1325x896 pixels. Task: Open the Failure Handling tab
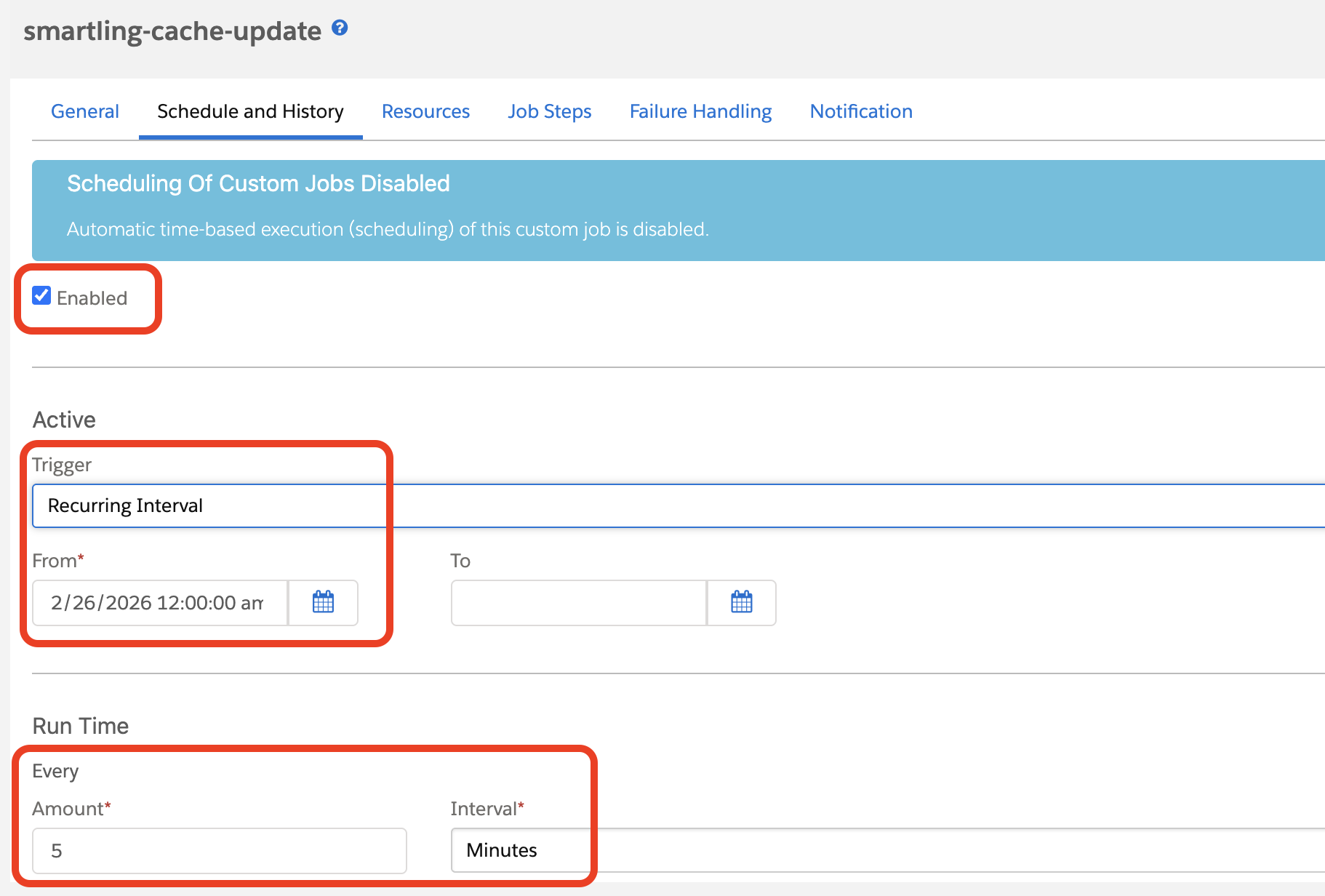[x=700, y=111]
